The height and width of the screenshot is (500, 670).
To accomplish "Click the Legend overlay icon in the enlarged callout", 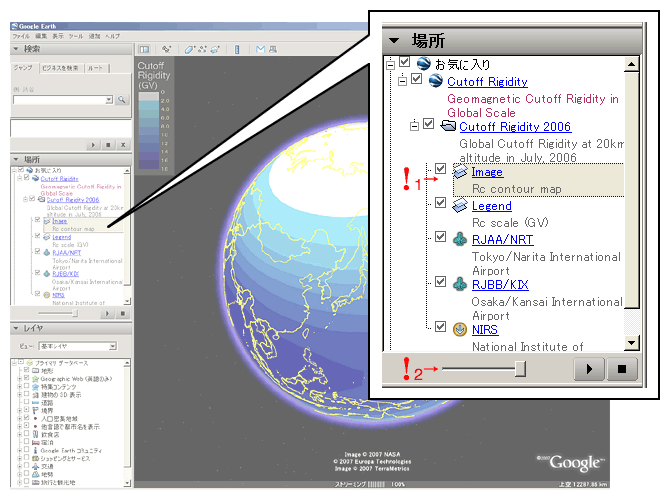I will [460, 205].
